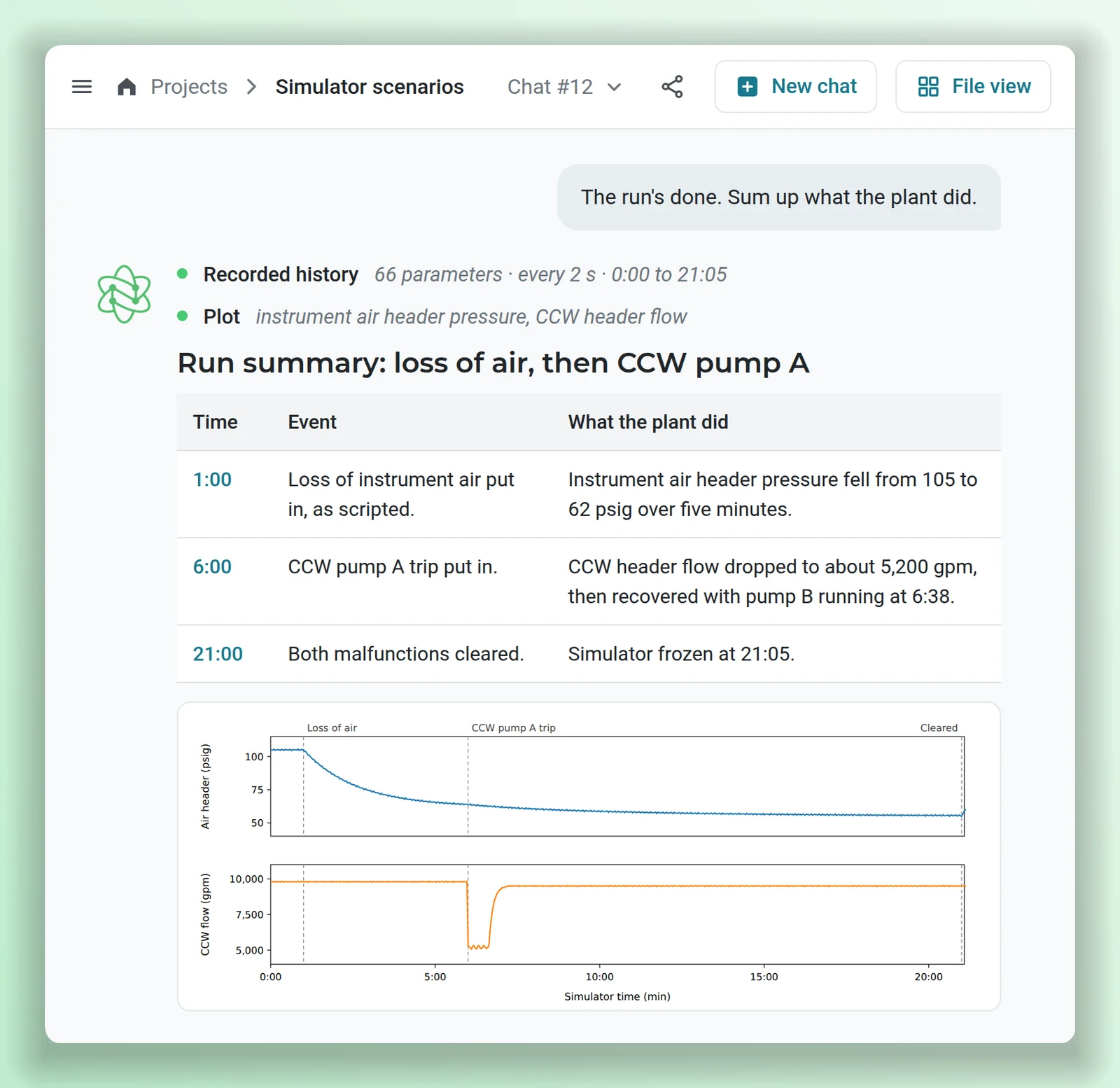Select the user message bubble
Viewport: 1120px width, 1088px height.
coord(778,197)
